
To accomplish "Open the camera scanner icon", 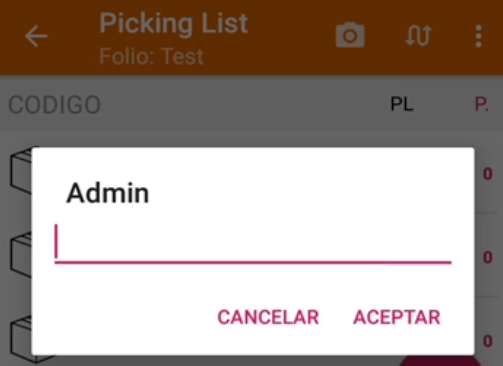I will pyautogui.click(x=350, y=35).
